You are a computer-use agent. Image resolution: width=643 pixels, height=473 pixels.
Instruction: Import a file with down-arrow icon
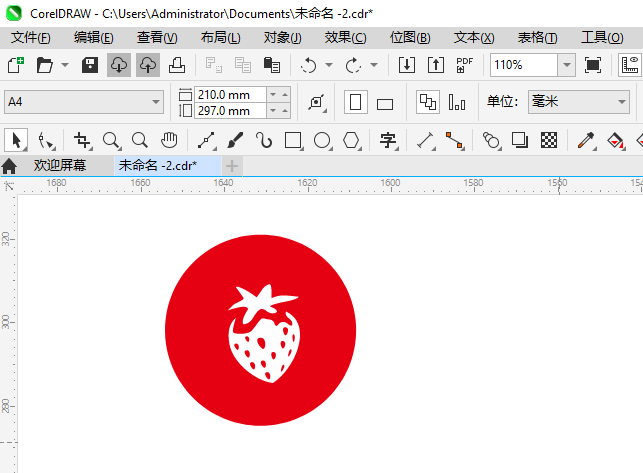click(407, 65)
